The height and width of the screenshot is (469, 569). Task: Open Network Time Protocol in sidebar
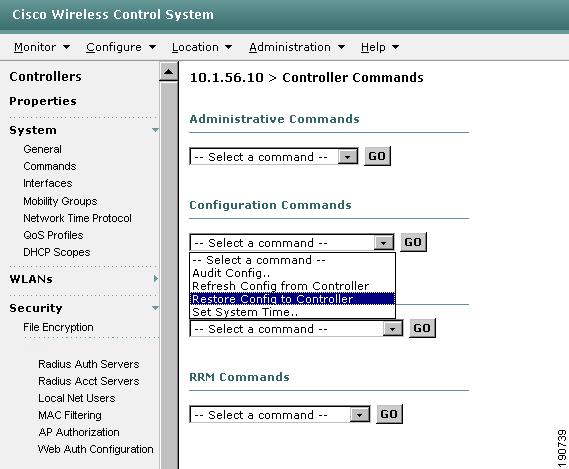point(77,218)
